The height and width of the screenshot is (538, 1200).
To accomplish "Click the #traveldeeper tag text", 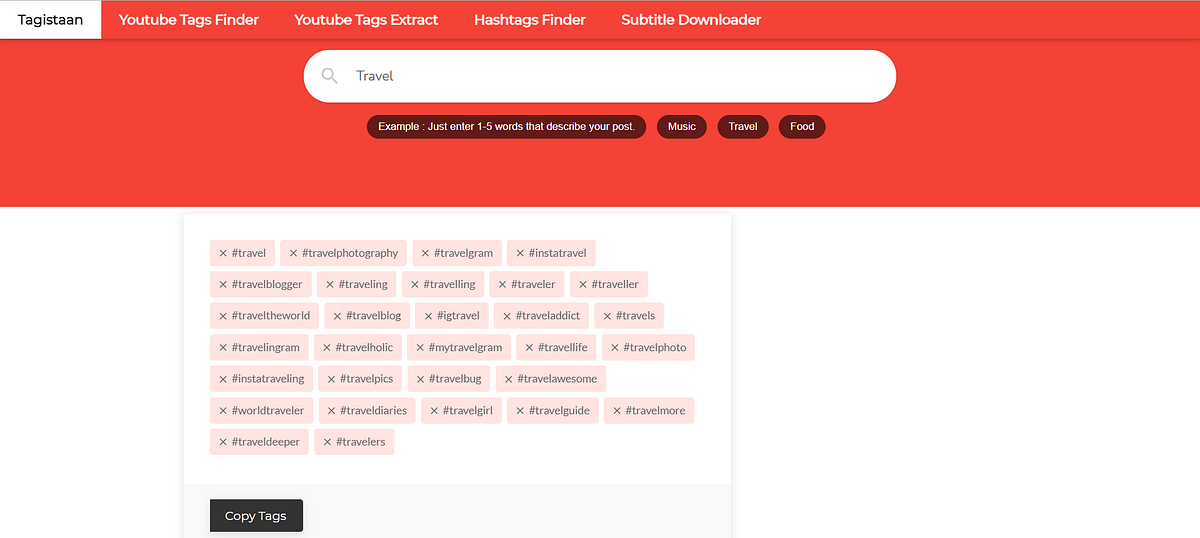I will click(266, 442).
